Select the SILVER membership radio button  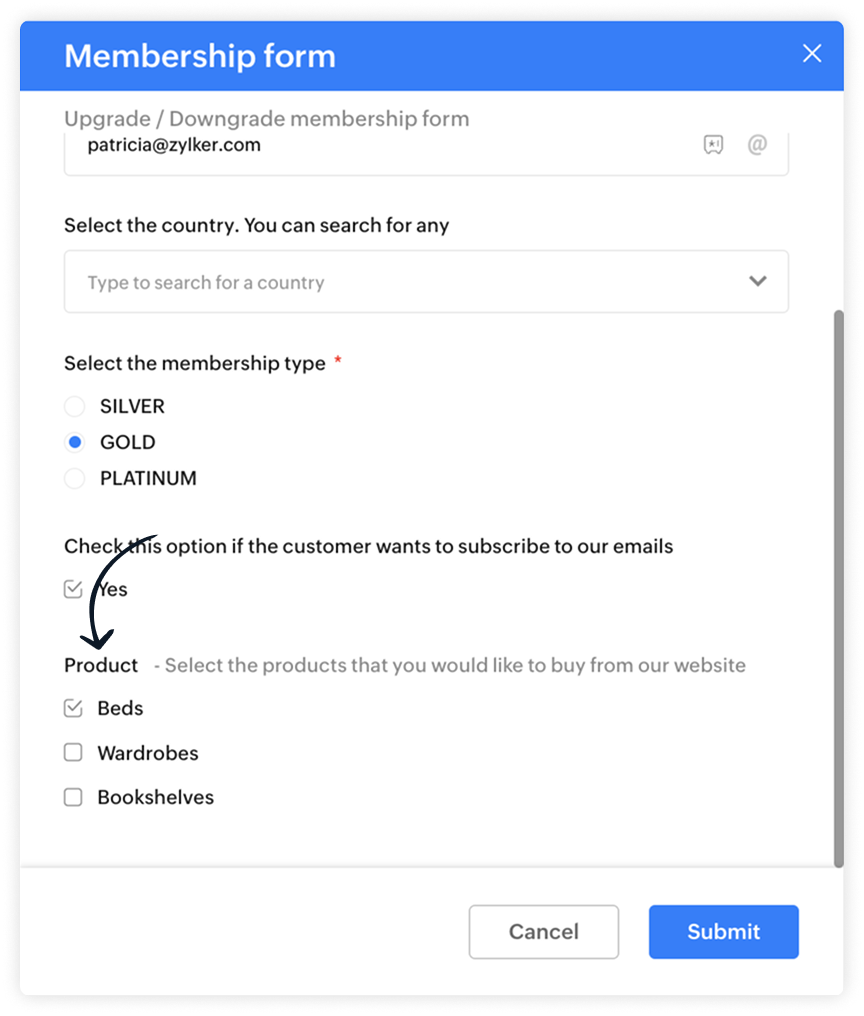coord(75,406)
